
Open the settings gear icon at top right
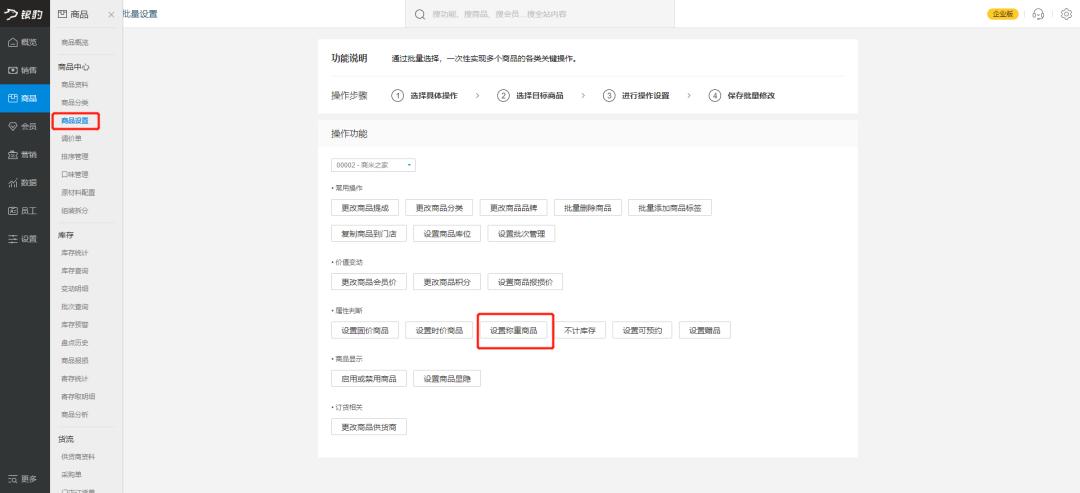tap(1066, 14)
